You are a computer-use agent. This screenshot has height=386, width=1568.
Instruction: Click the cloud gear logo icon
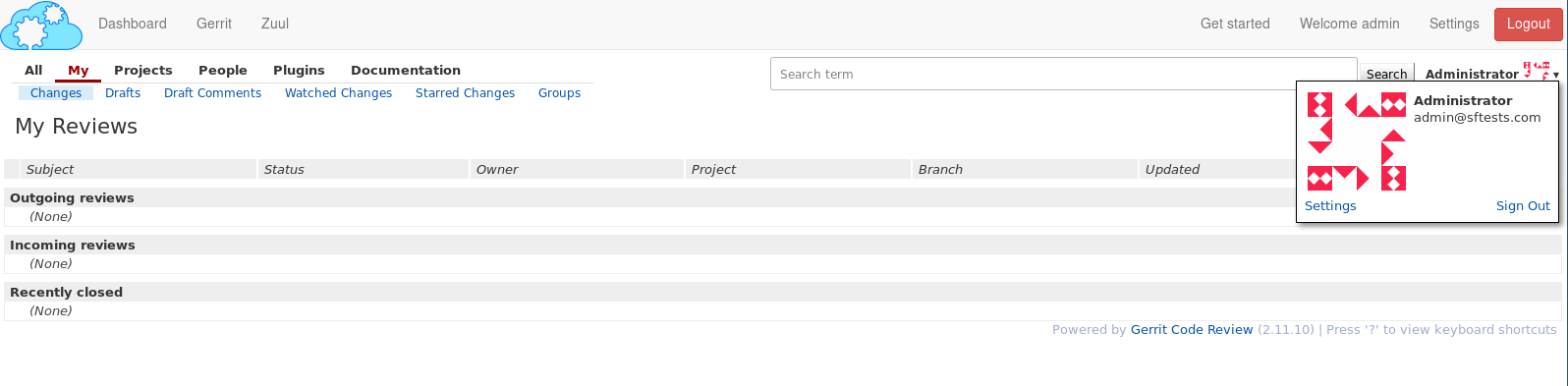pos(41,26)
